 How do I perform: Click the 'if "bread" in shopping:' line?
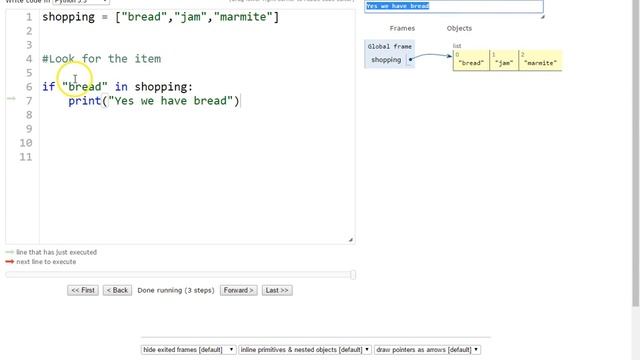pos(117,87)
